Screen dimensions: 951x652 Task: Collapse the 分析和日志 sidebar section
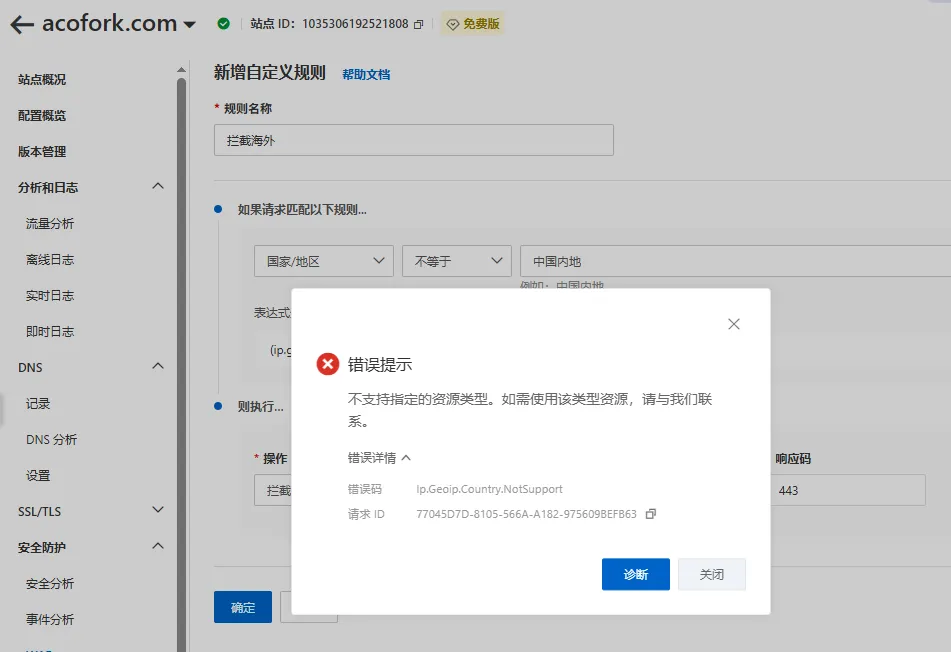tap(157, 187)
